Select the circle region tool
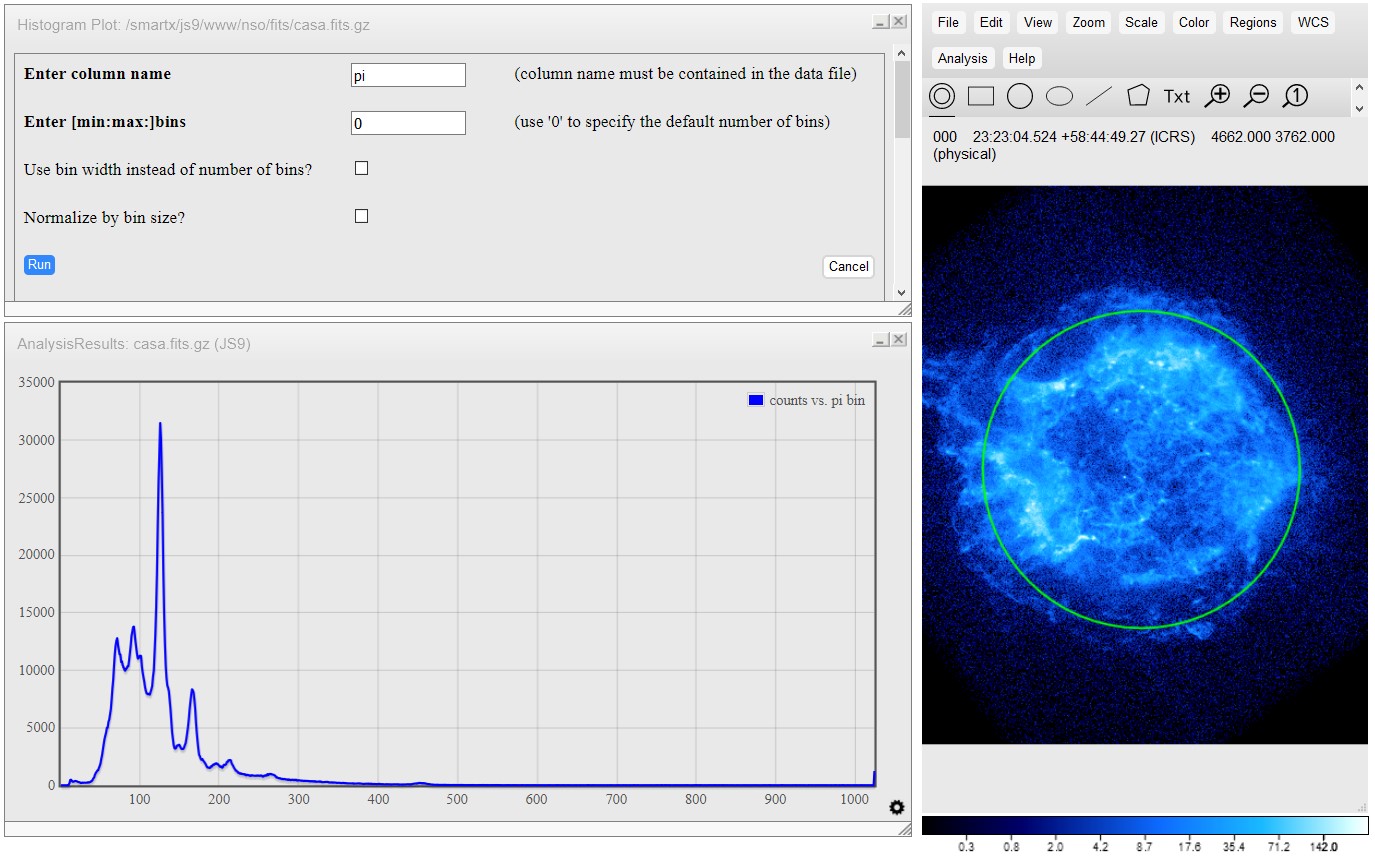This screenshot has width=1375, height=864. click(x=1019, y=96)
